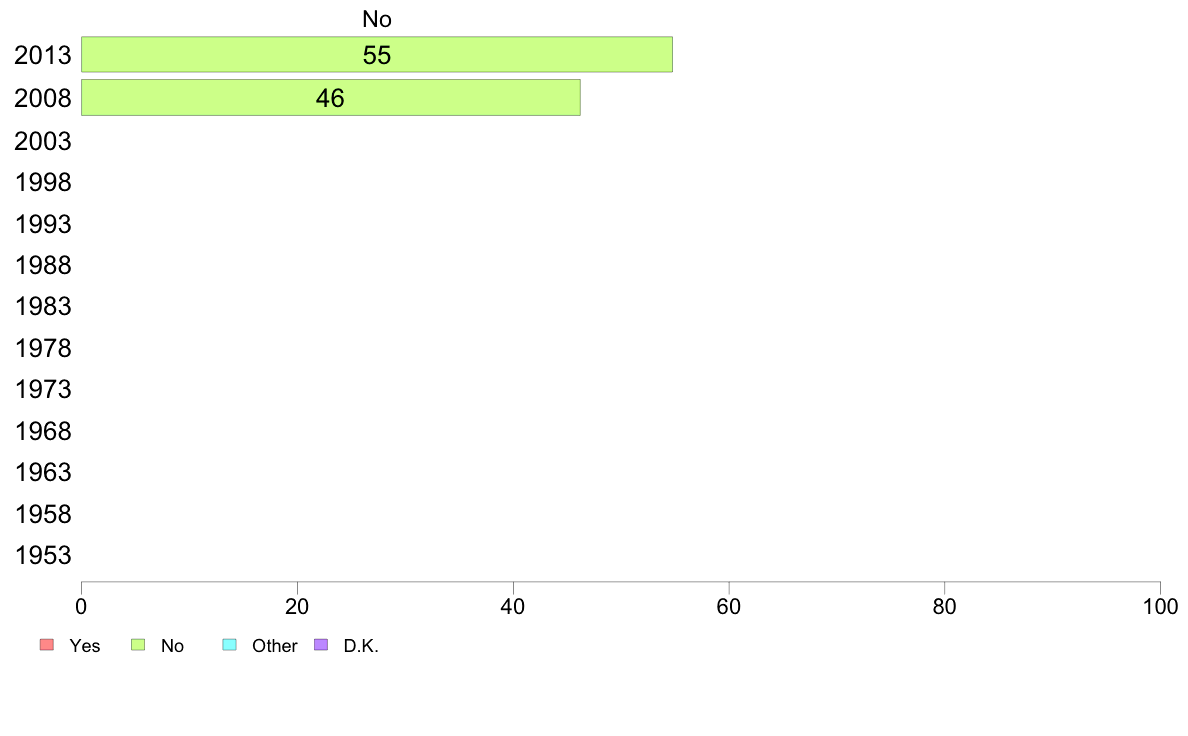Click the cyan Other legend swatch

point(230,644)
